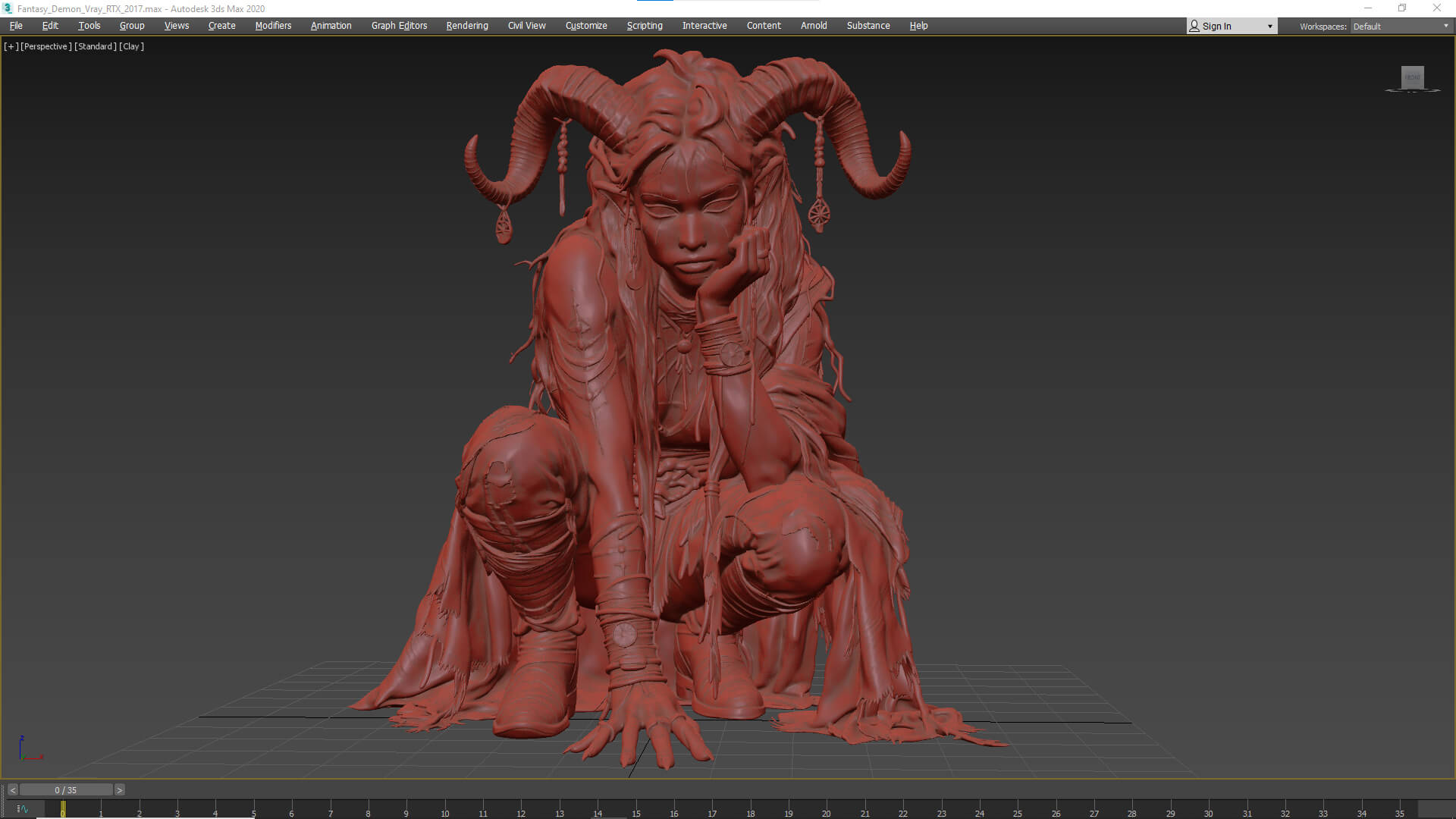The height and width of the screenshot is (819, 1456).
Task: Click the 3ds Max application logo icon
Action: pyautogui.click(x=8, y=8)
